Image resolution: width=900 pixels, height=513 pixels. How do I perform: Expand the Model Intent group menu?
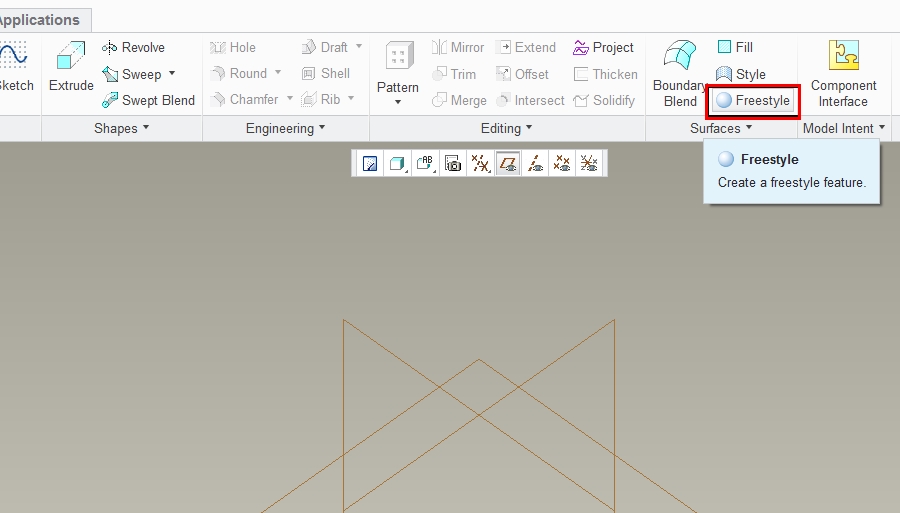(x=844, y=128)
